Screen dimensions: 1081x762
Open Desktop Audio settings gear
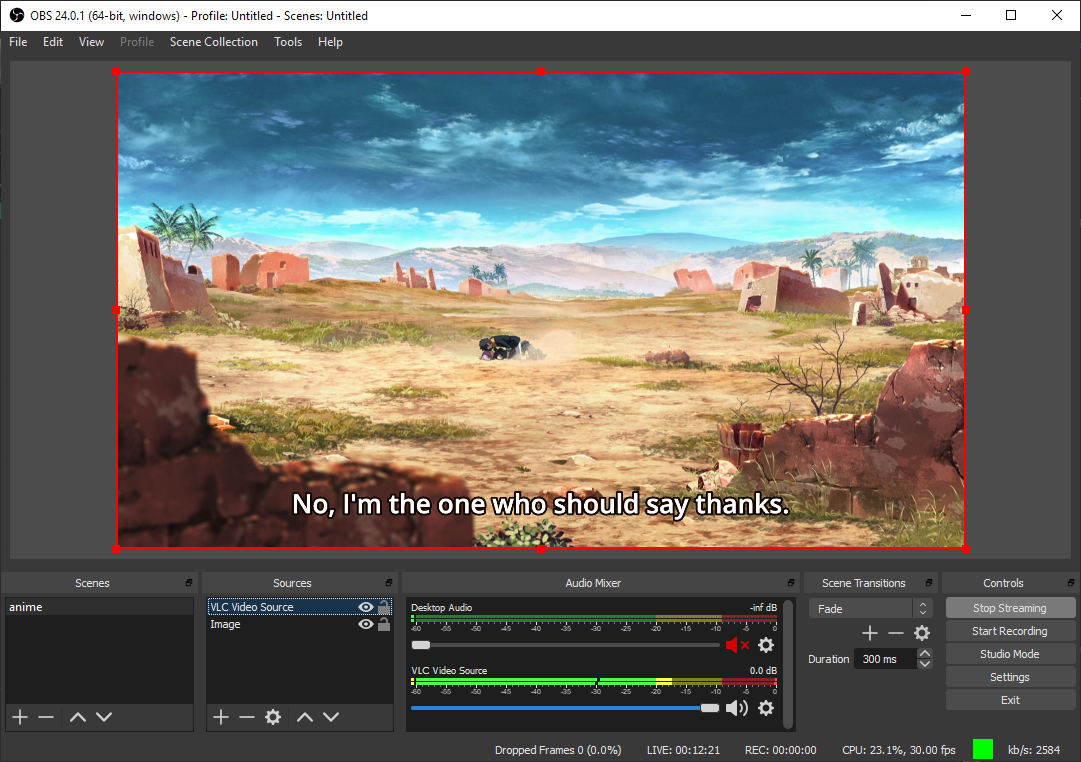(x=766, y=645)
